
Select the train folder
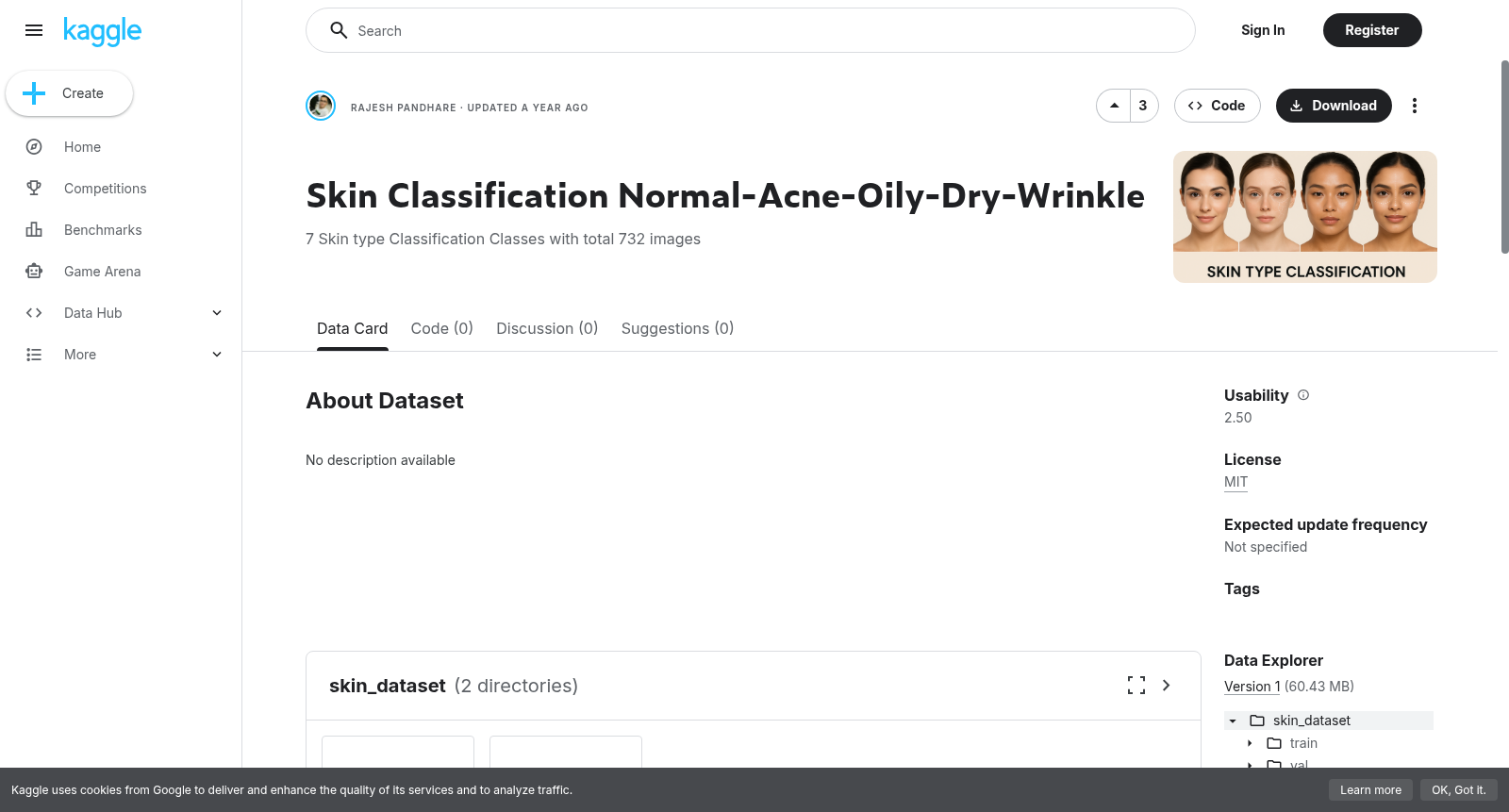tap(1303, 743)
